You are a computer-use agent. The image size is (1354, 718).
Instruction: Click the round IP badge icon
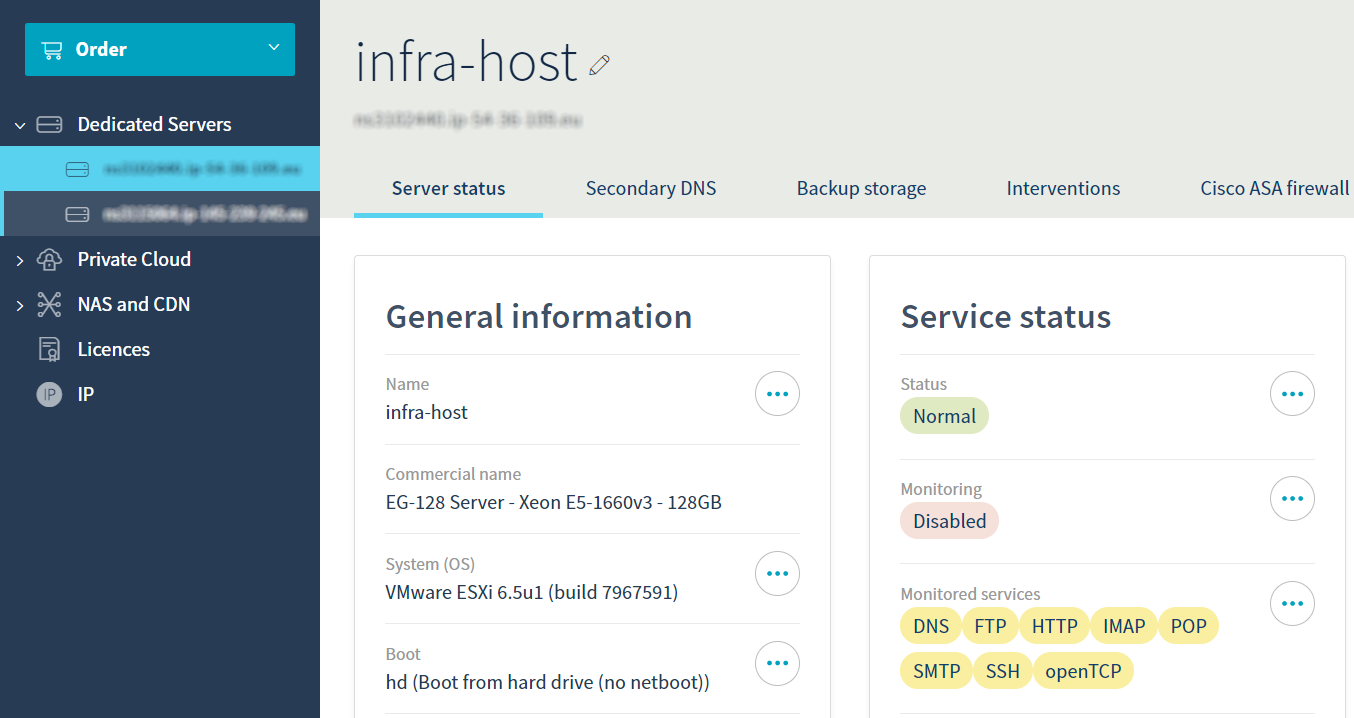49,394
